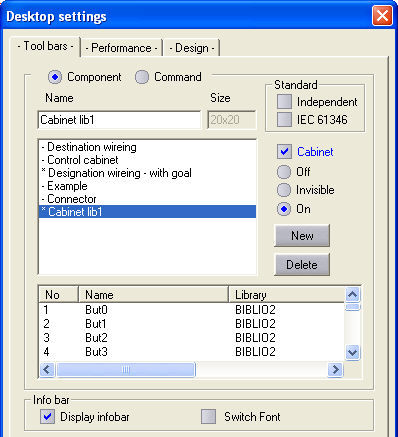Sort the table by the Library column
This screenshot has height=437, width=398.
pyautogui.click(x=286, y=295)
